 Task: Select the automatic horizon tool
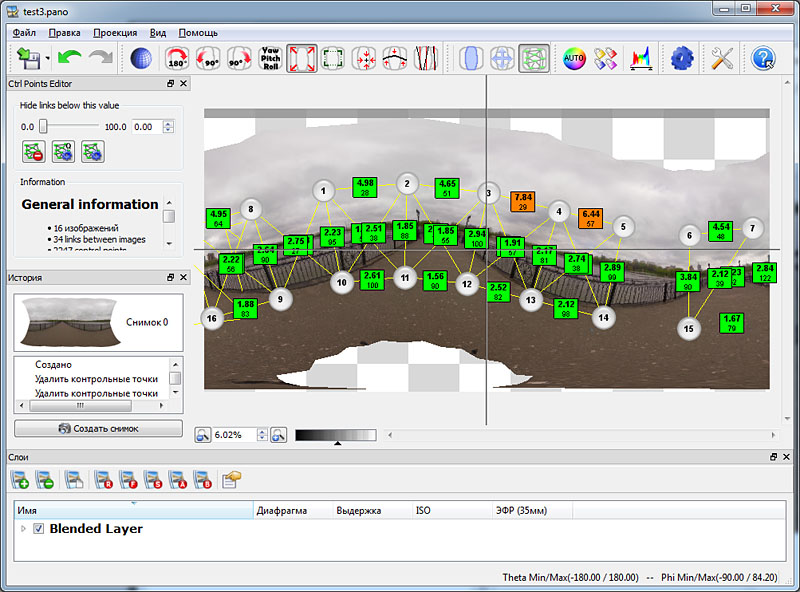(x=395, y=58)
